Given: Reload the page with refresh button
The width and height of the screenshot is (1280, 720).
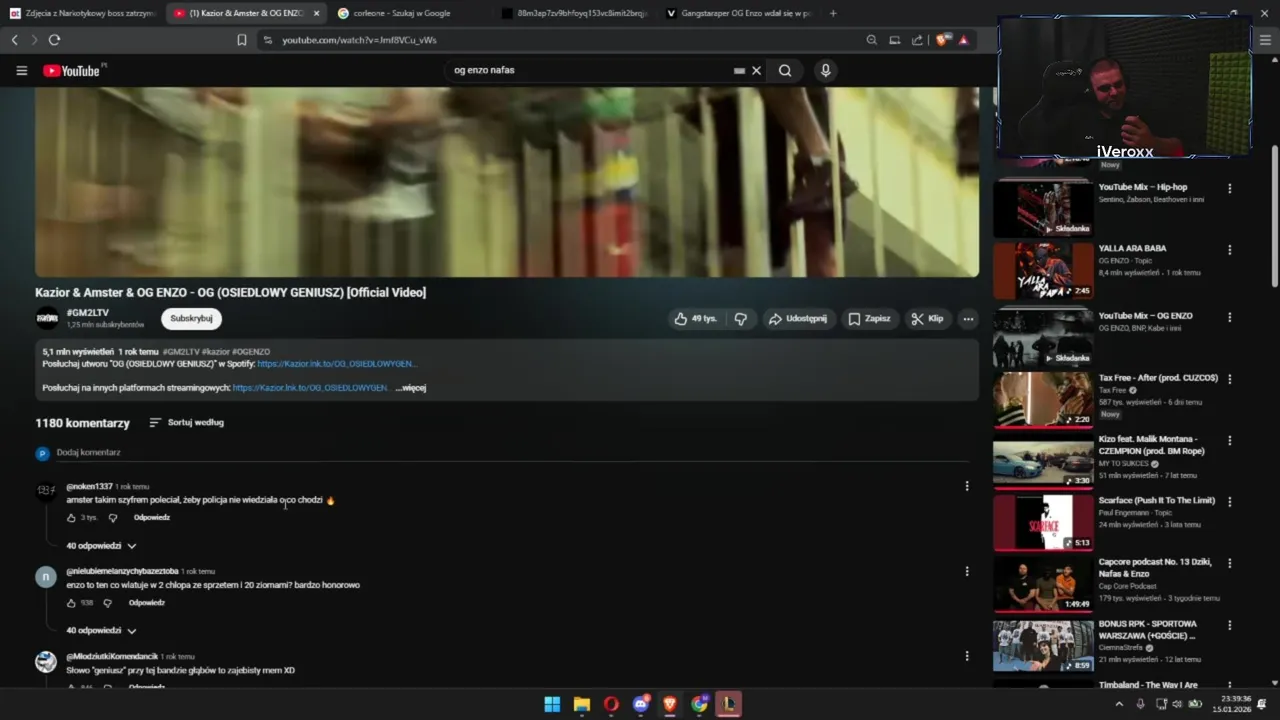Looking at the screenshot, I should (x=54, y=40).
